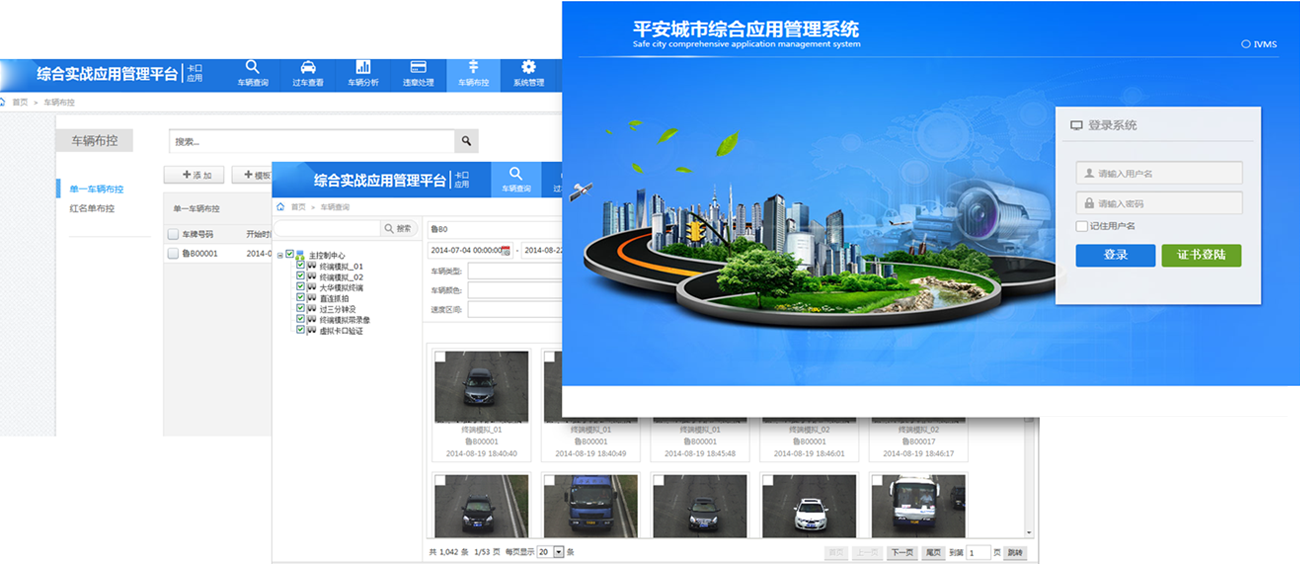
Task: Click home icon in 车辆查询 window breadcrumb
Action: coord(281,207)
